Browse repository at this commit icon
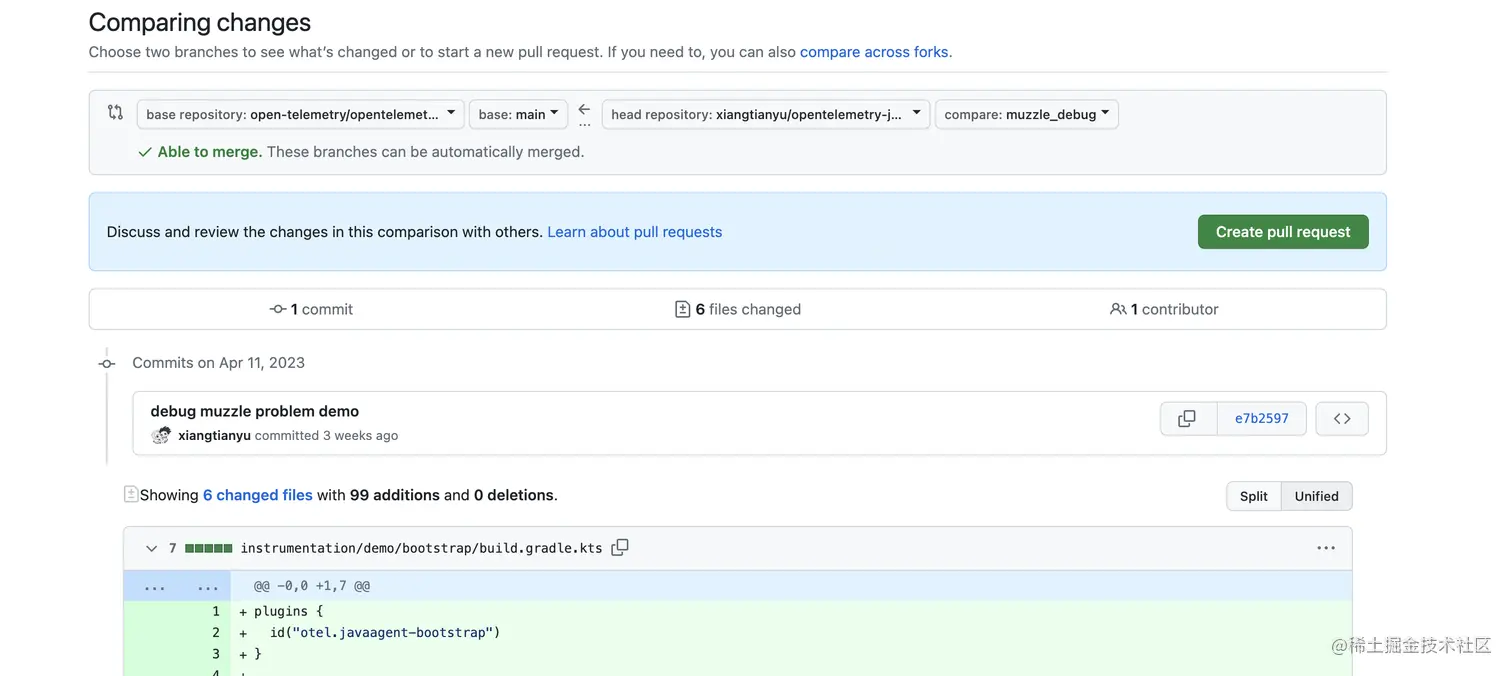 [1342, 419]
